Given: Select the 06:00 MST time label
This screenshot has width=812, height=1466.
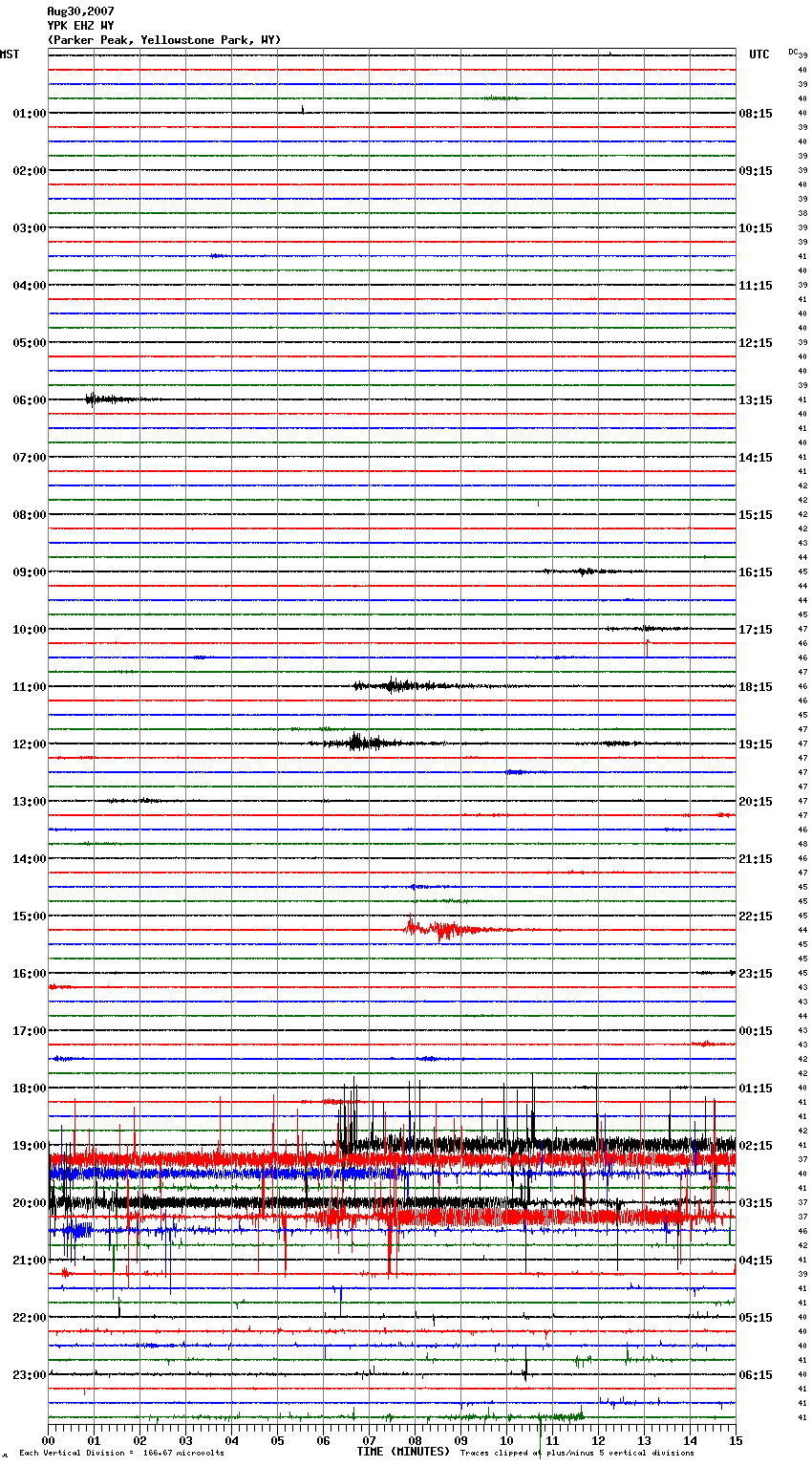Looking at the screenshot, I should 29,400.
